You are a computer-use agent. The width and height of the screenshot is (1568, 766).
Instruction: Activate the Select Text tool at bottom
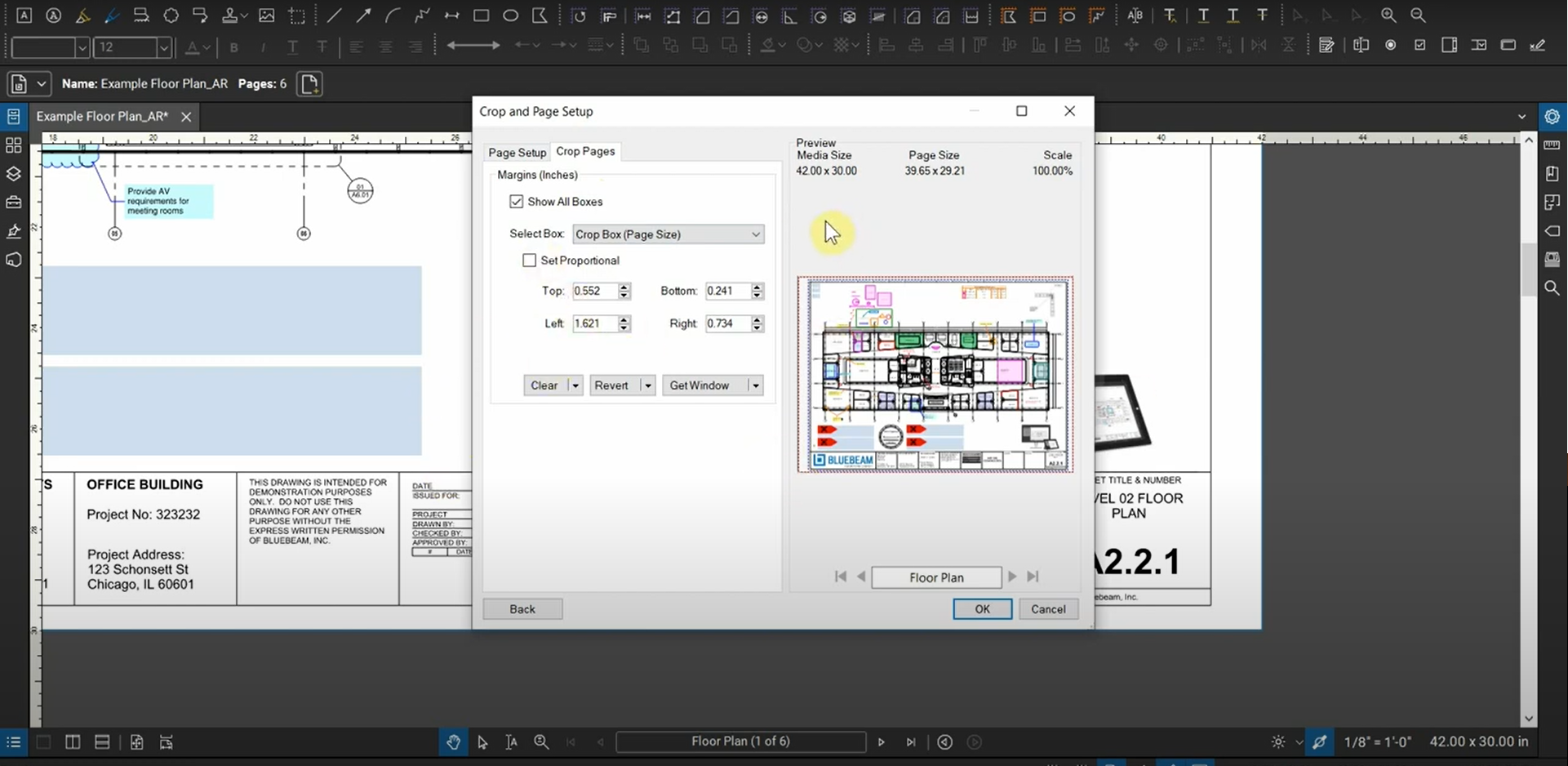512,742
